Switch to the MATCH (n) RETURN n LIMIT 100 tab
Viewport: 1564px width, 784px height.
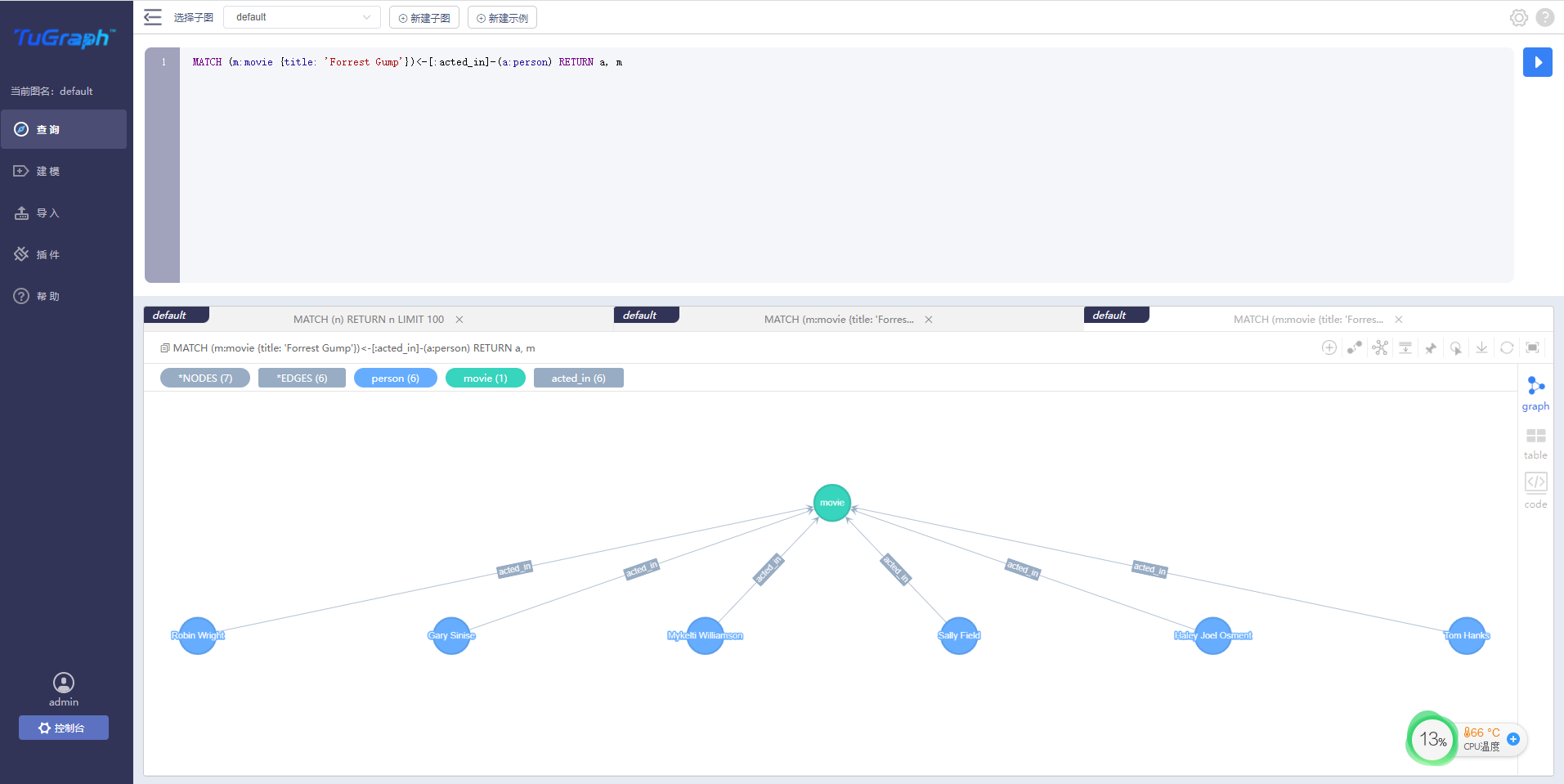[x=369, y=320]
